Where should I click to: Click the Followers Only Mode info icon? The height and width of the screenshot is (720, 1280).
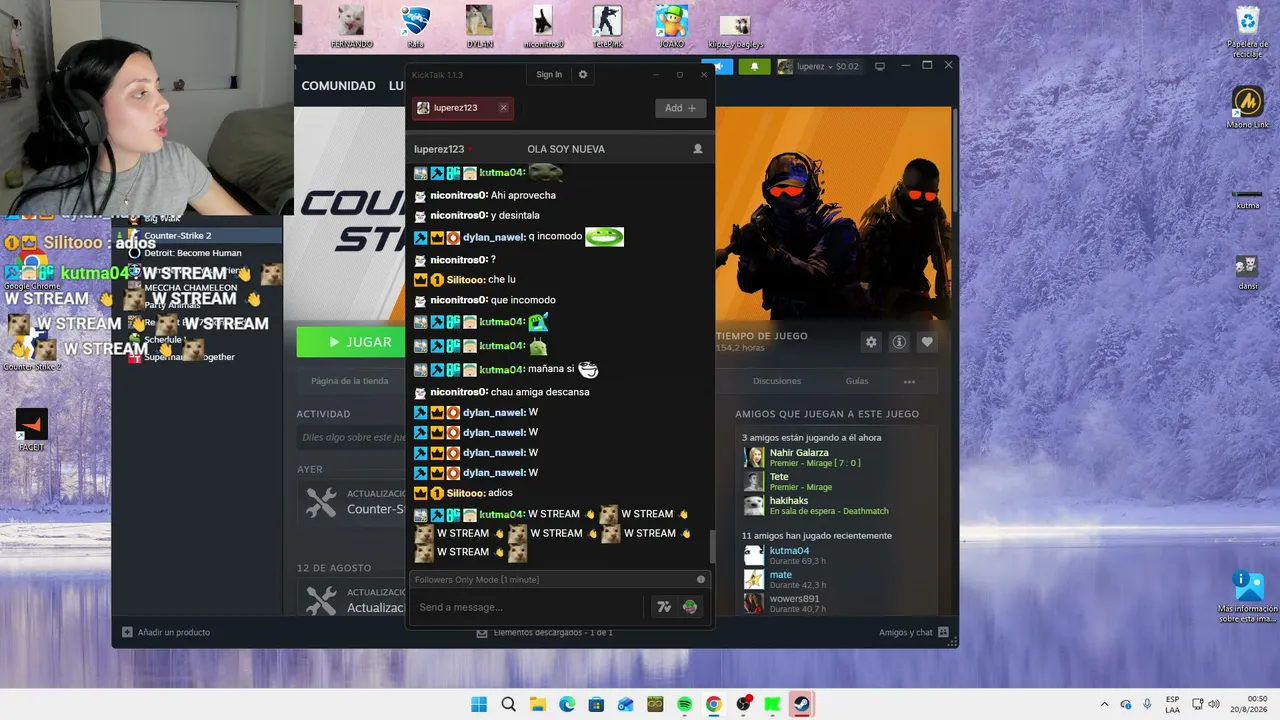coord(701,580)
